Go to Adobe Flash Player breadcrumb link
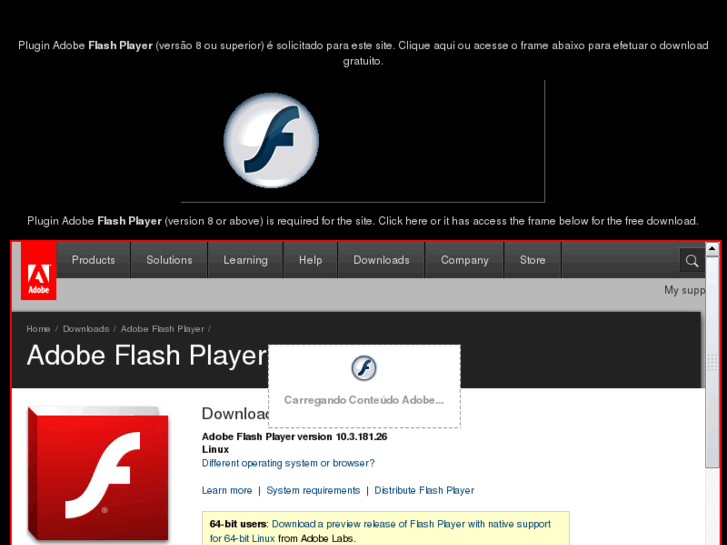Screen dimensions: 727x545 click(x=162, y=329)
